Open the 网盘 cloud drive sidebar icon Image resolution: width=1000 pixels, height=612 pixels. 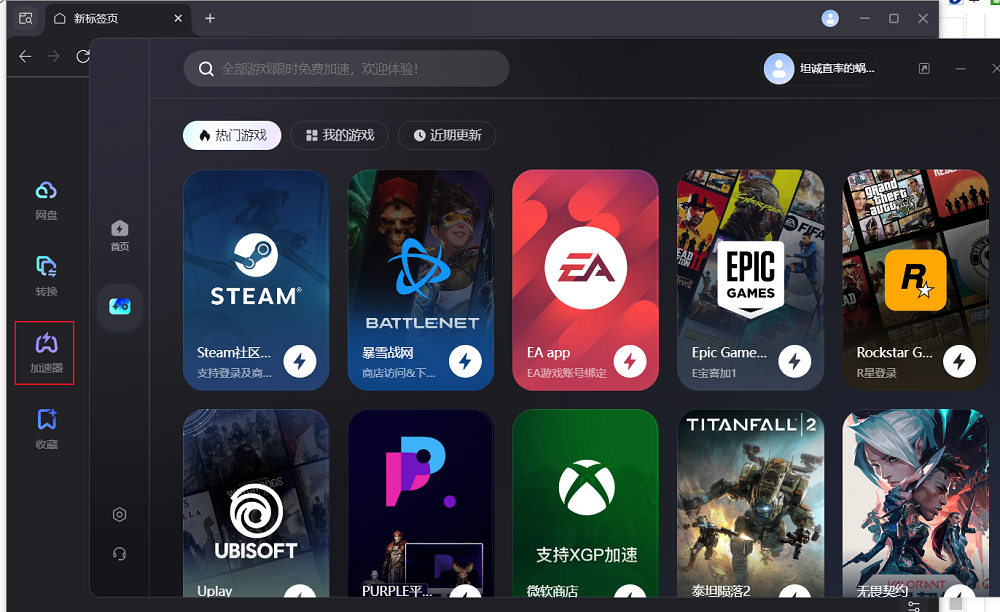[46, 199]
